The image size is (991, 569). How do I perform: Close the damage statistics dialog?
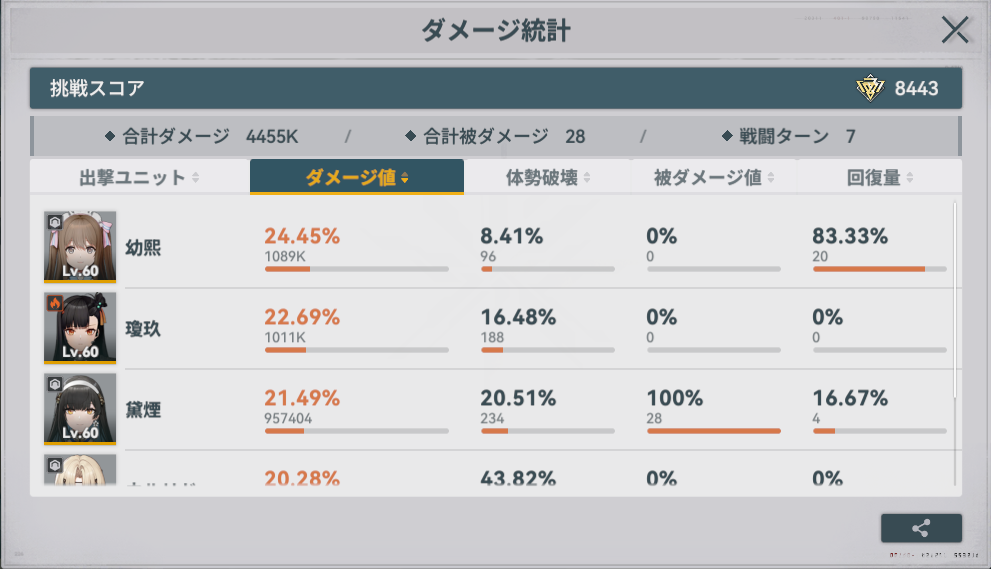coord(955,30)
